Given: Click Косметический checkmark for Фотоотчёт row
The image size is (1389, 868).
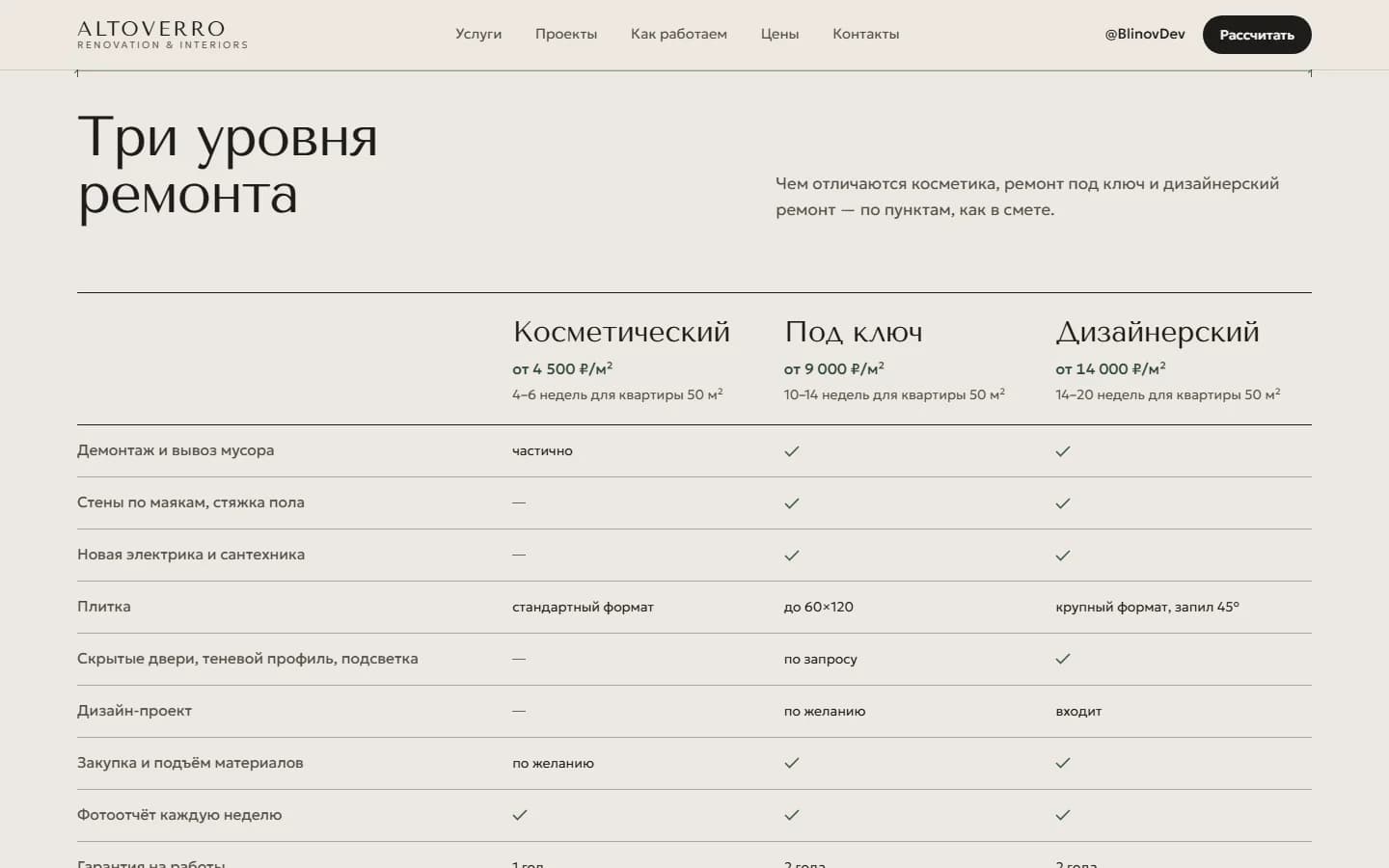Looking at the screenshot, I should (x=520, y=815).
